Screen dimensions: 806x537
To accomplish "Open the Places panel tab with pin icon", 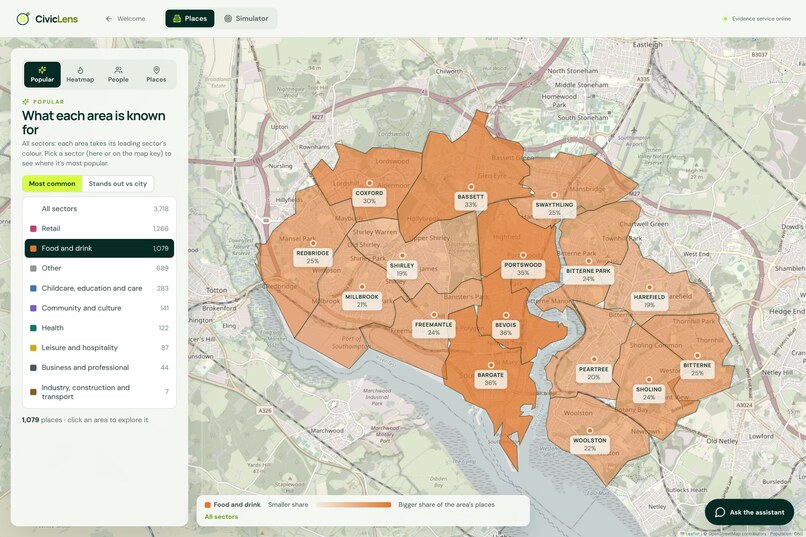I will [x=156, y=75].
